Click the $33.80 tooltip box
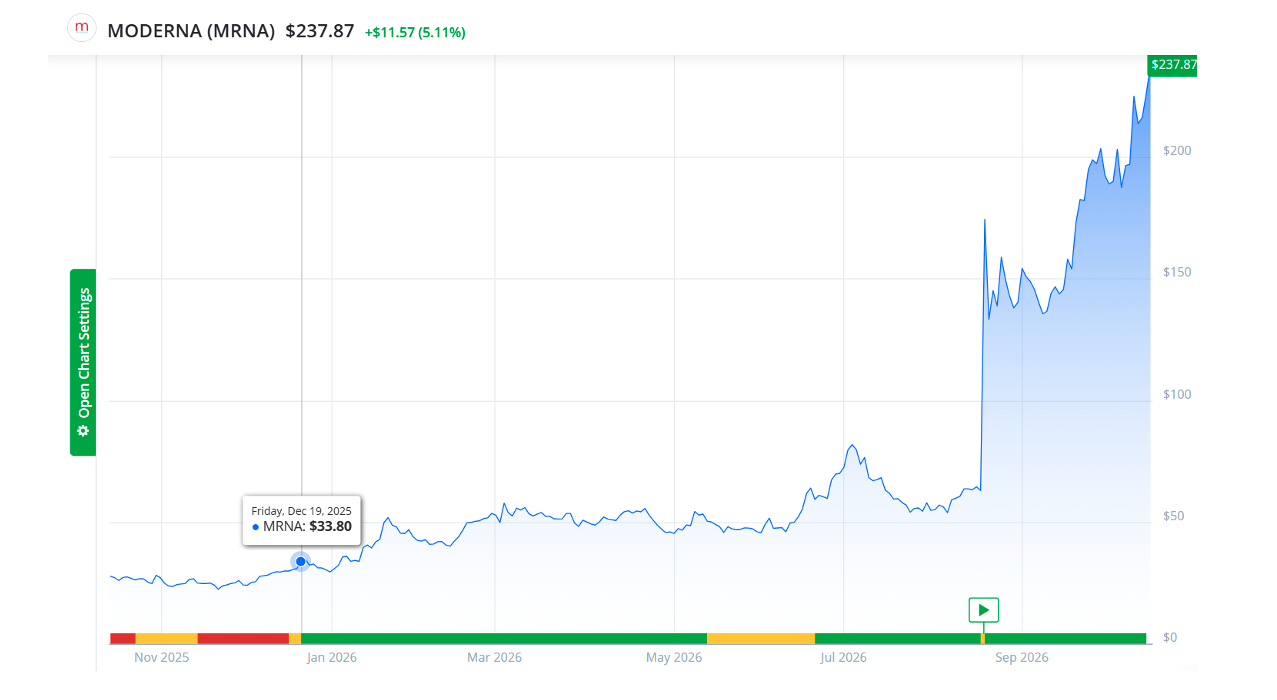Screen dimensions: 1277x700 (302, 520)
